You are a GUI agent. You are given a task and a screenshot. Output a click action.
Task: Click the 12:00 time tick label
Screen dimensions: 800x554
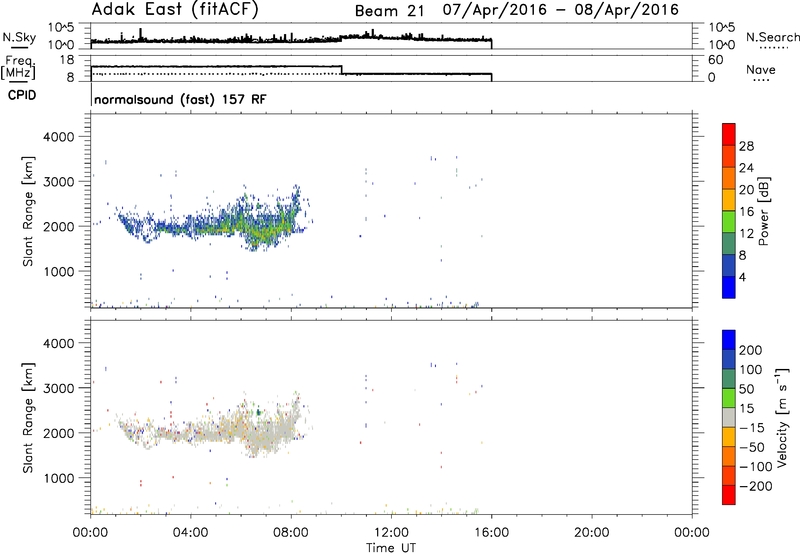pyautogui.click(x=391, y=533)
